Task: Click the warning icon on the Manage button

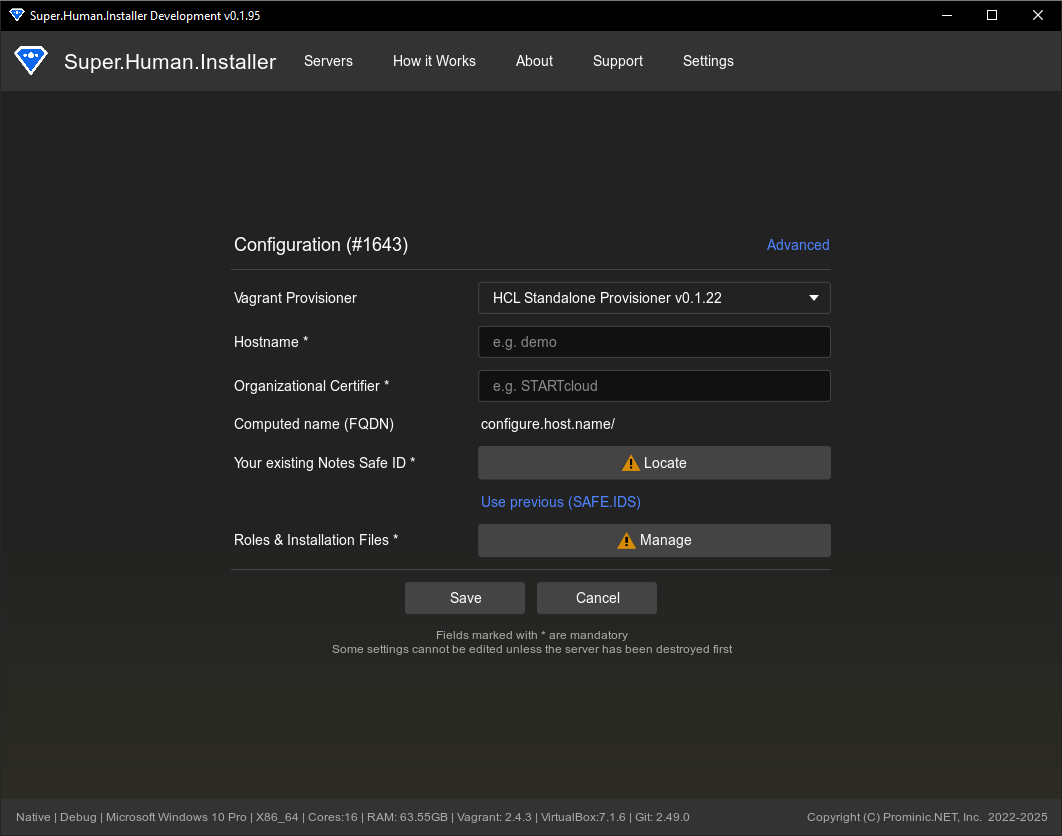Action: [627, 540]
